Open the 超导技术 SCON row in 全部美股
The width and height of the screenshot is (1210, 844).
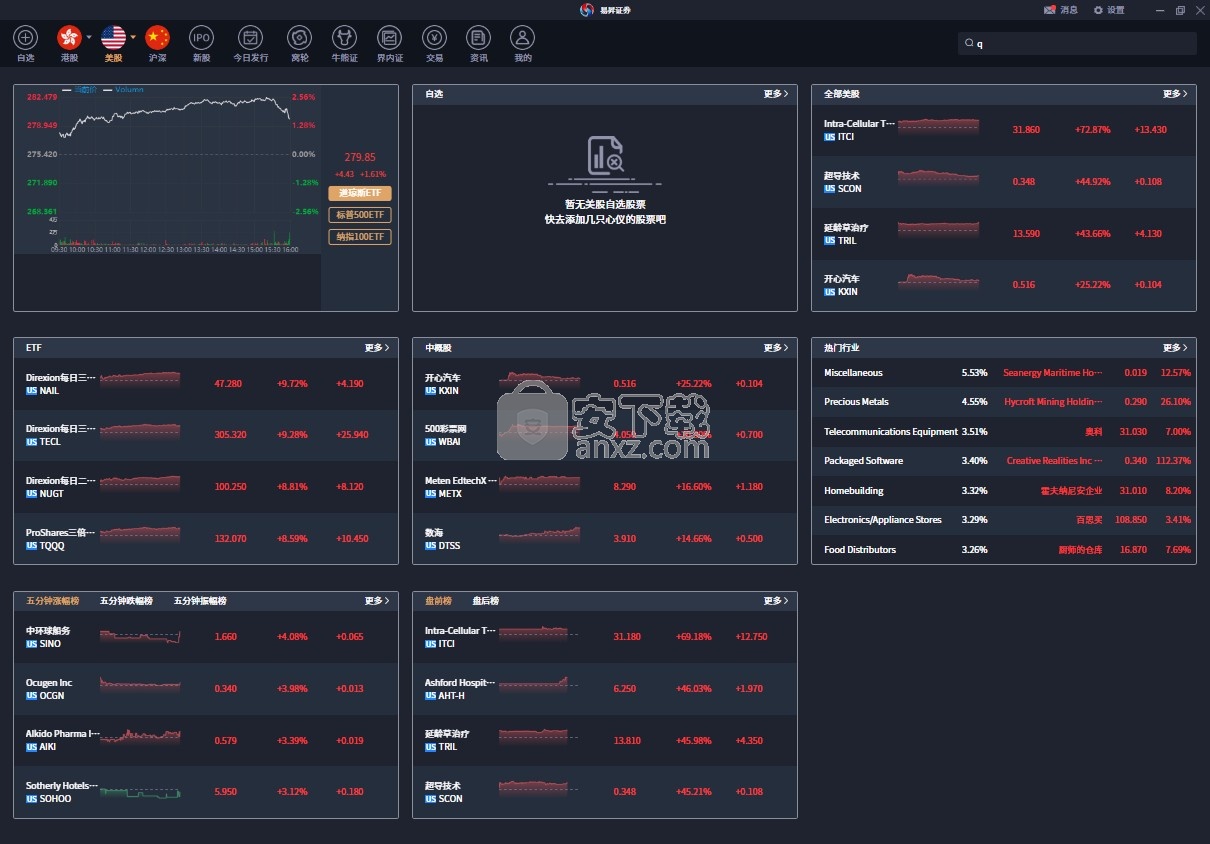[1003, 182]
